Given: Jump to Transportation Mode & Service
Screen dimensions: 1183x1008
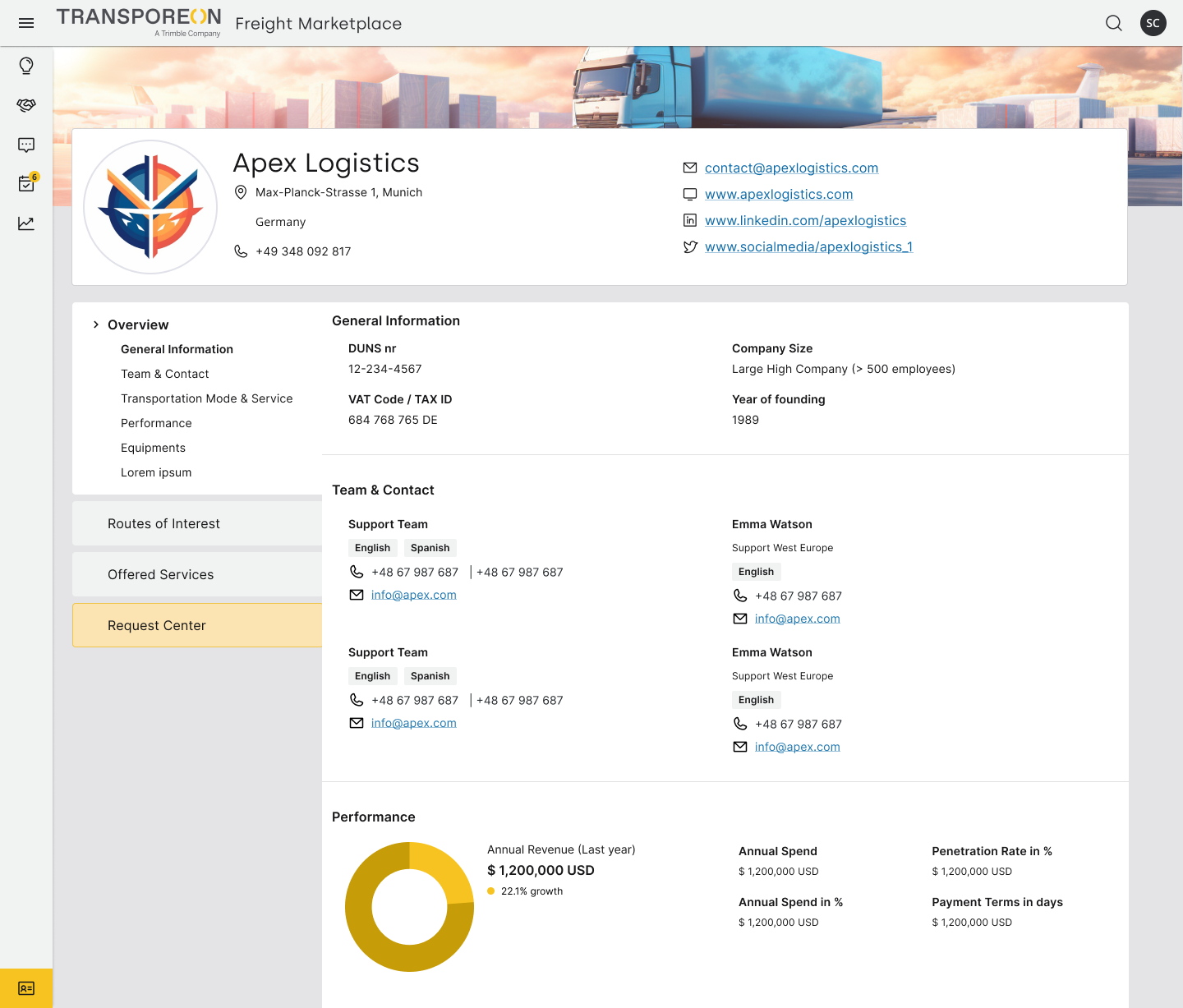Looking at the screenshot, I should (206, 398).
